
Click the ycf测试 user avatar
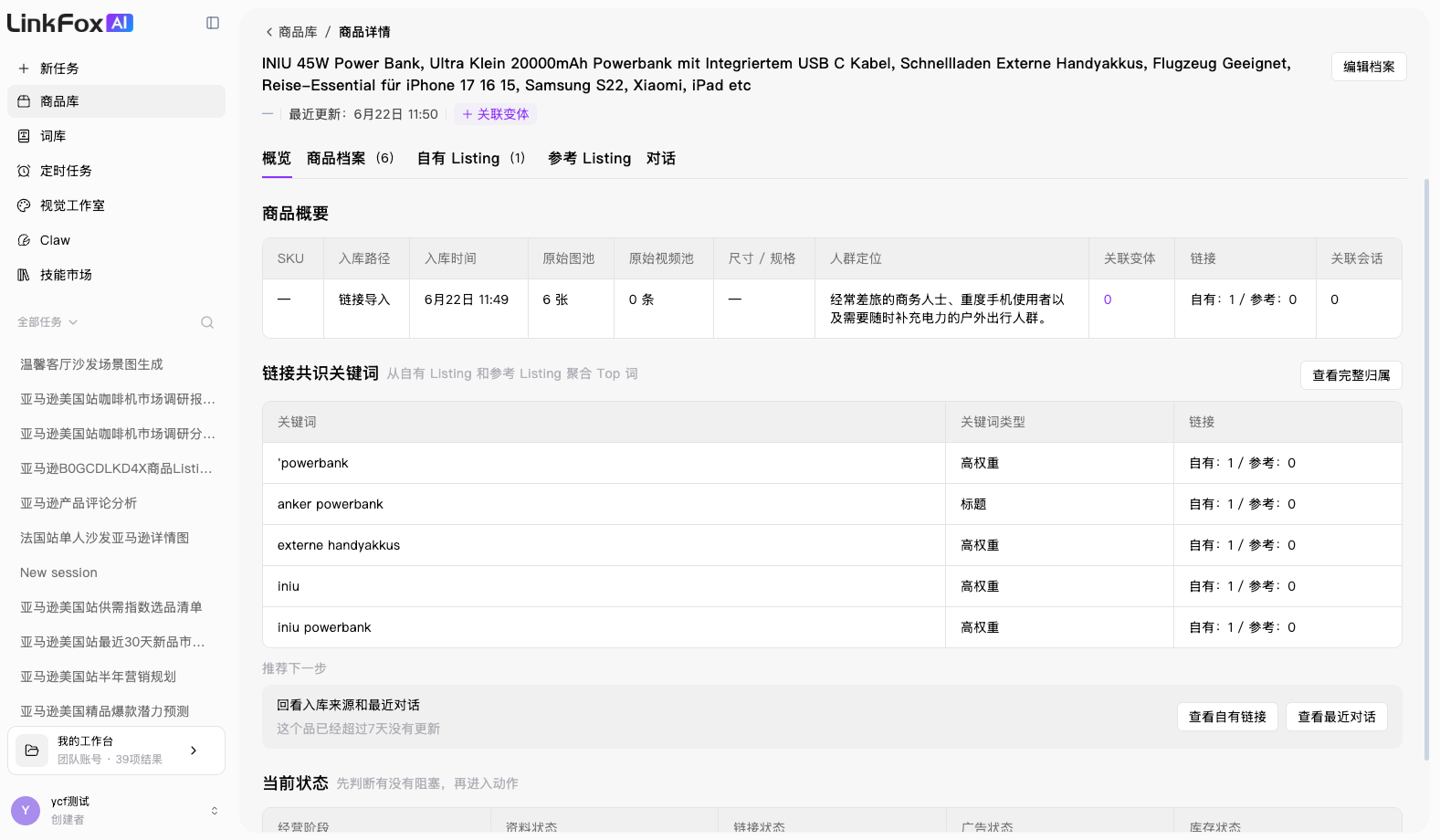point(26,811)
